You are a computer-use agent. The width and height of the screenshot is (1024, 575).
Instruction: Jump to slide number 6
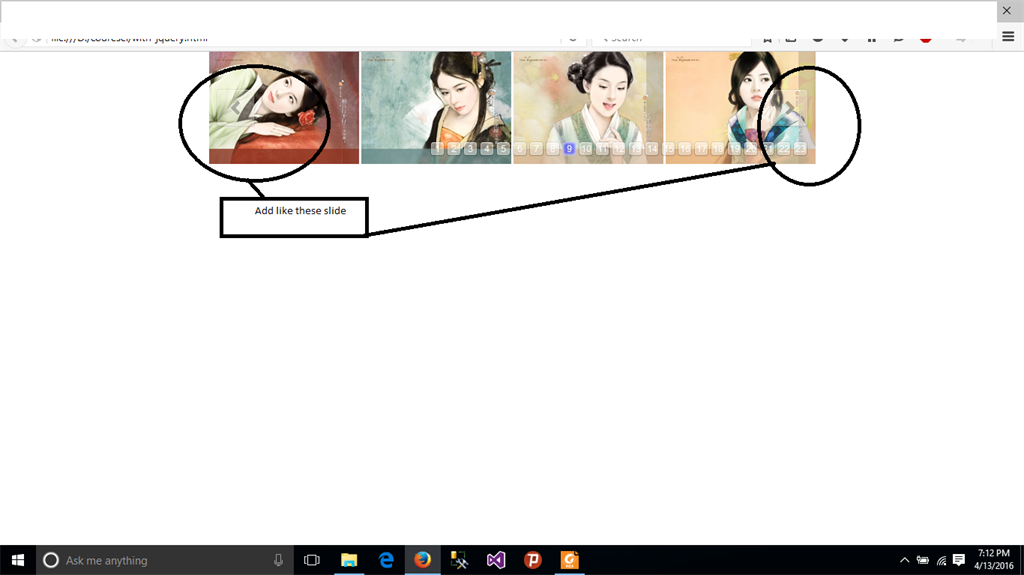coord(520,149)
